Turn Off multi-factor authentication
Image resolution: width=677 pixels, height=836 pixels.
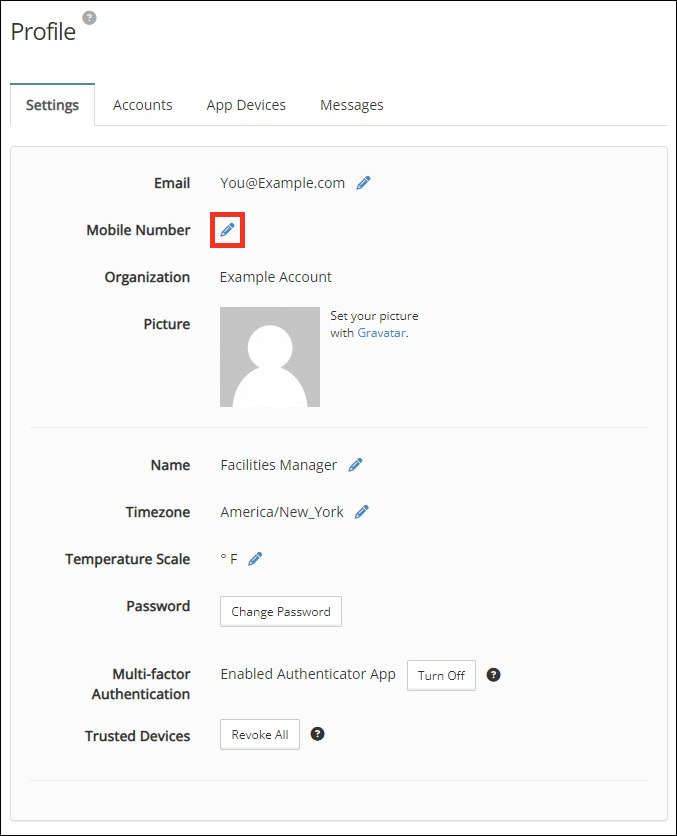click(441, 675)
